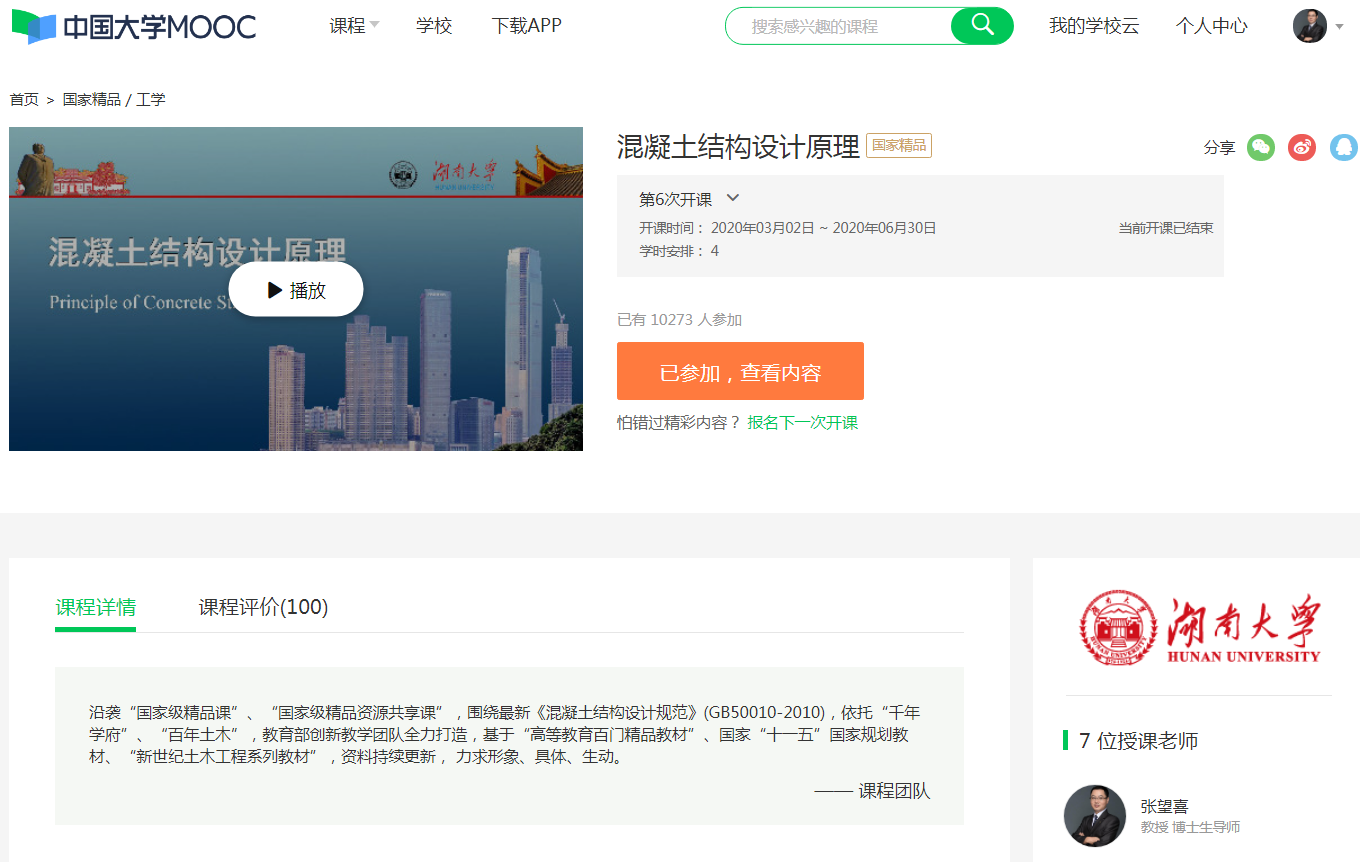Expand the 课程 dropdown menu
This screenshot has height=862, width=1360.
pos(354,26)
